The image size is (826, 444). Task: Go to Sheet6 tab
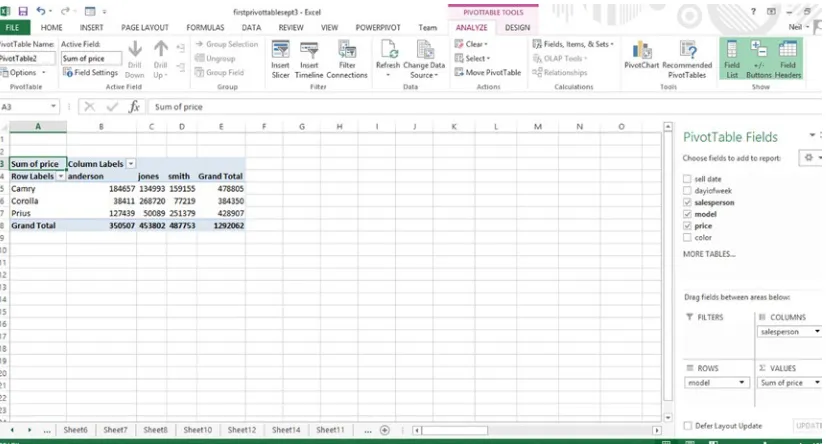point(75,430)
